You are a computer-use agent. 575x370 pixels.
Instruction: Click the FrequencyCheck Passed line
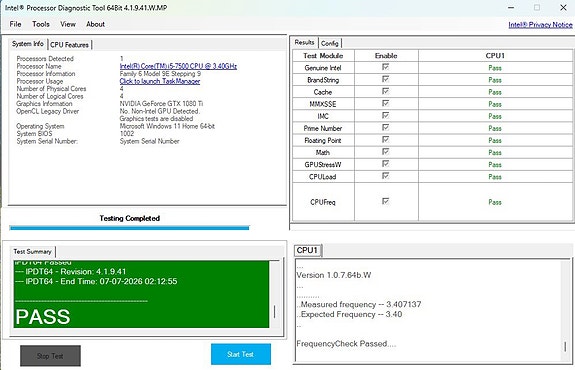point(346,344)
